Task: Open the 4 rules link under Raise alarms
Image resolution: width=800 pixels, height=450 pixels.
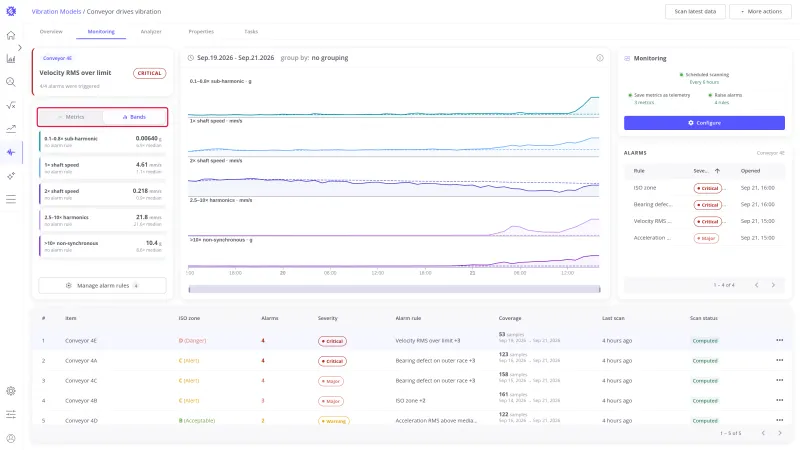Action: (x=721, y=103)
